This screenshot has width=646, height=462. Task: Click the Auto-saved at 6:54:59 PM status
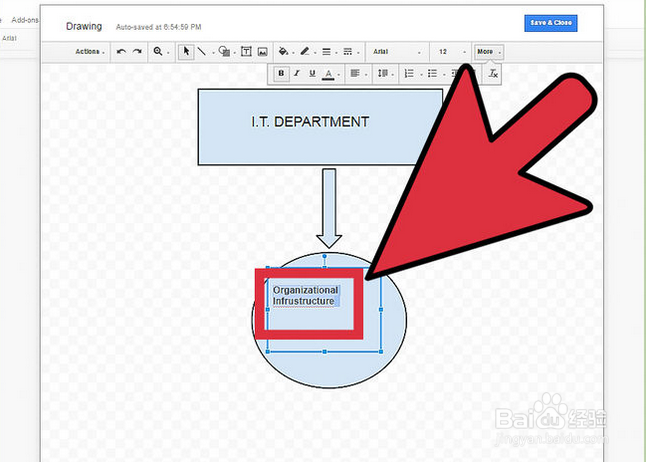pos(159,27)
